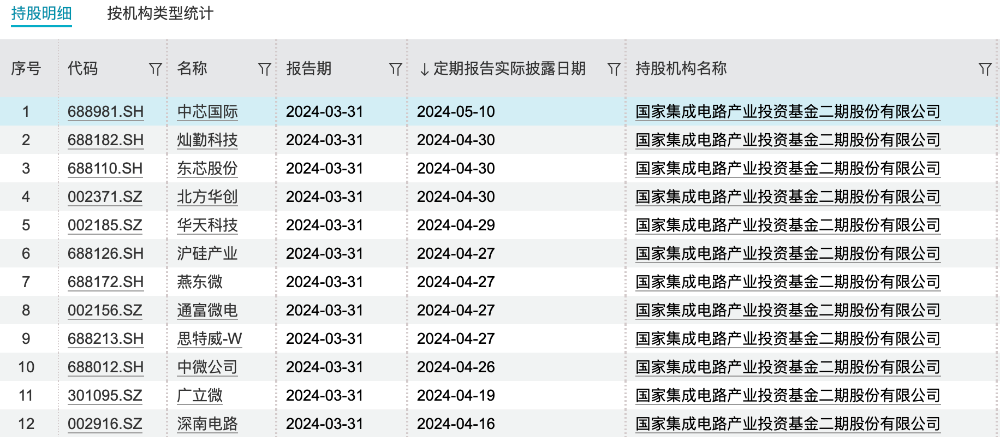Open 沪硅产业 stock name link

coord(207,254)
